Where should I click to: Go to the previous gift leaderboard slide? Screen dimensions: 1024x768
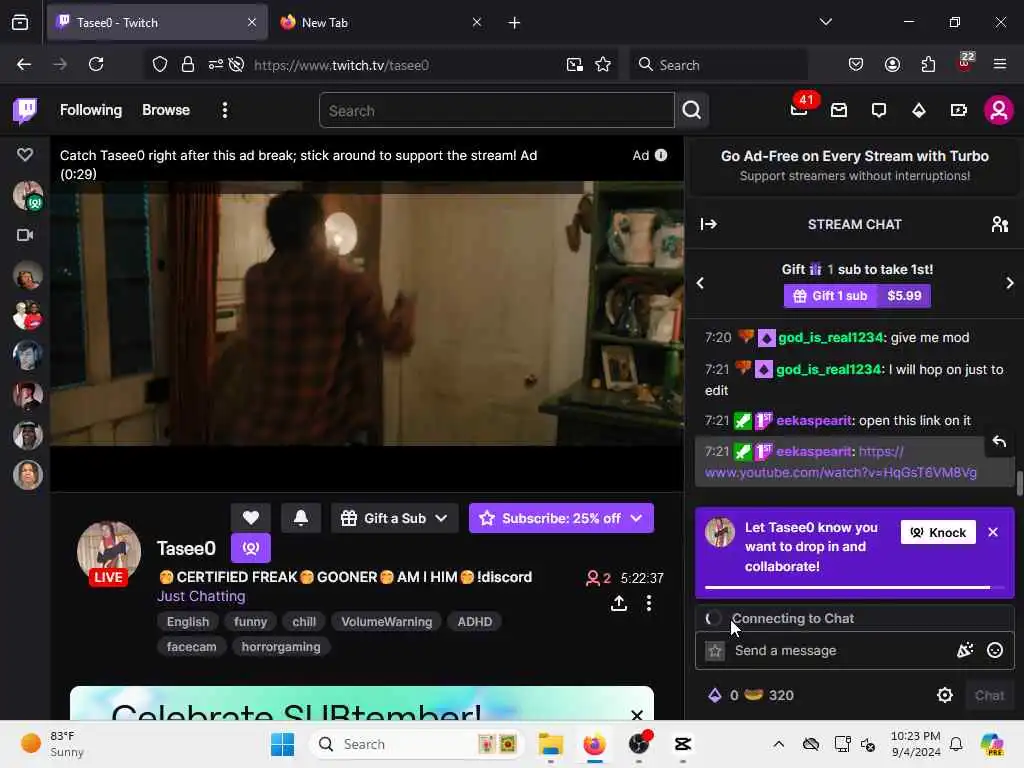[x=700, y=283]
